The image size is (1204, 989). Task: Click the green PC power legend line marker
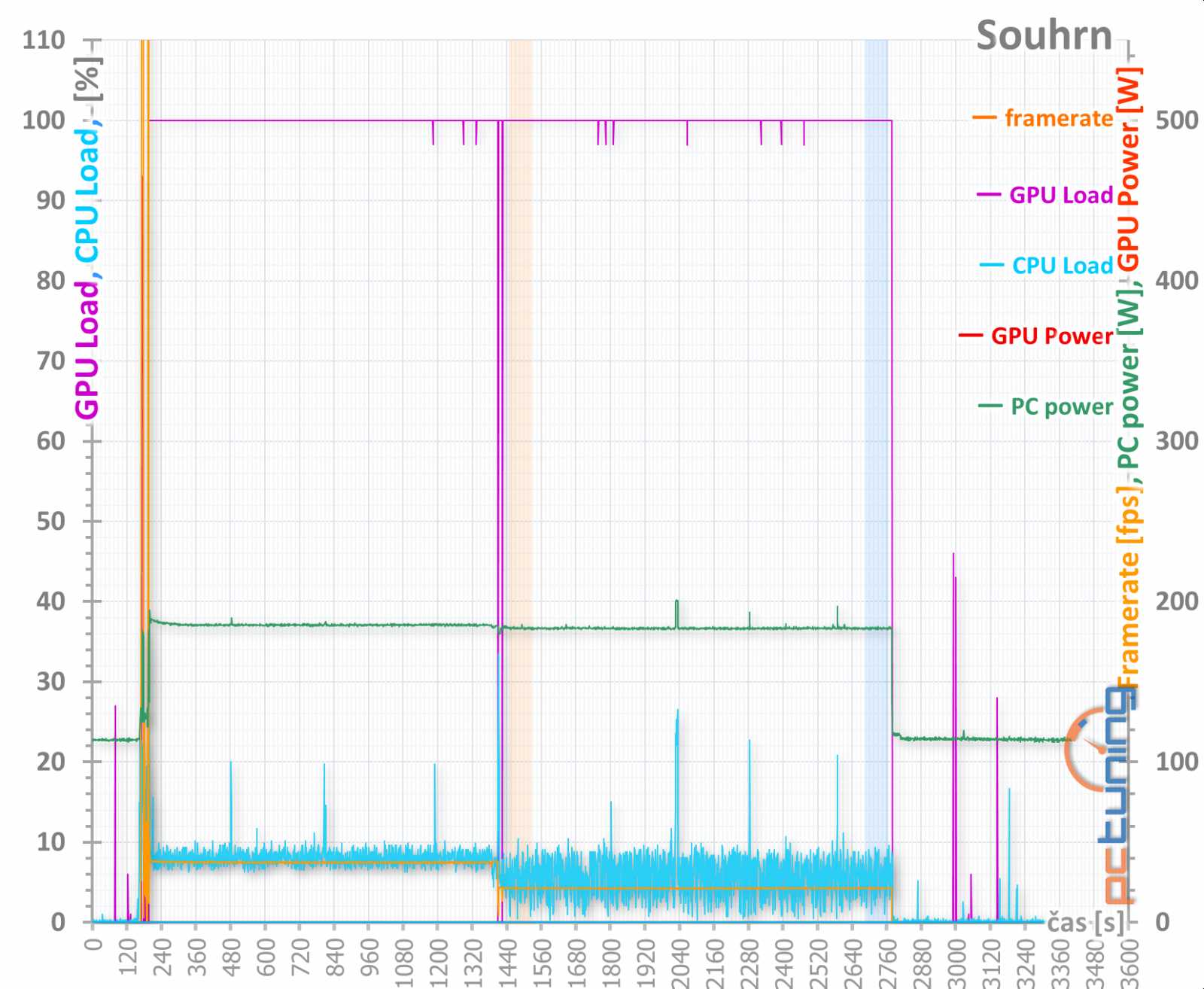(x=990, y=406)
